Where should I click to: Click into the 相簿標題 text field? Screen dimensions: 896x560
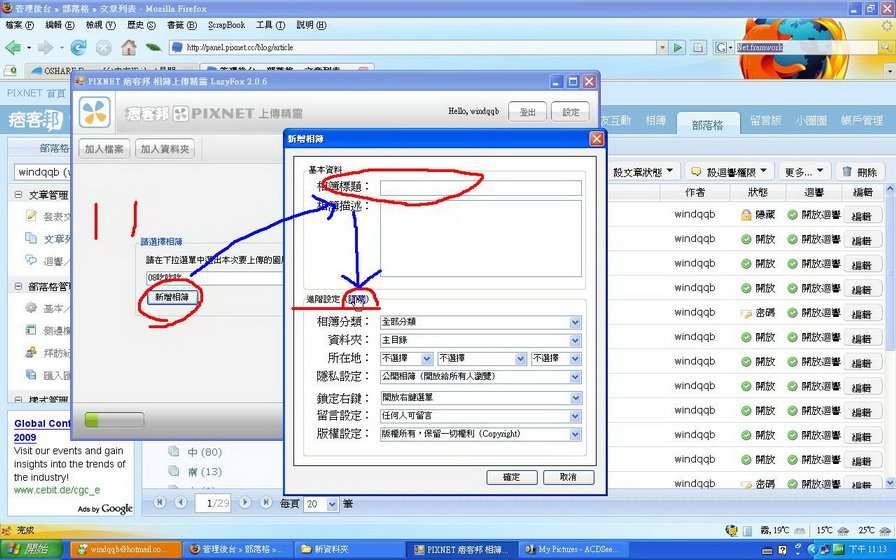(481, 188)
